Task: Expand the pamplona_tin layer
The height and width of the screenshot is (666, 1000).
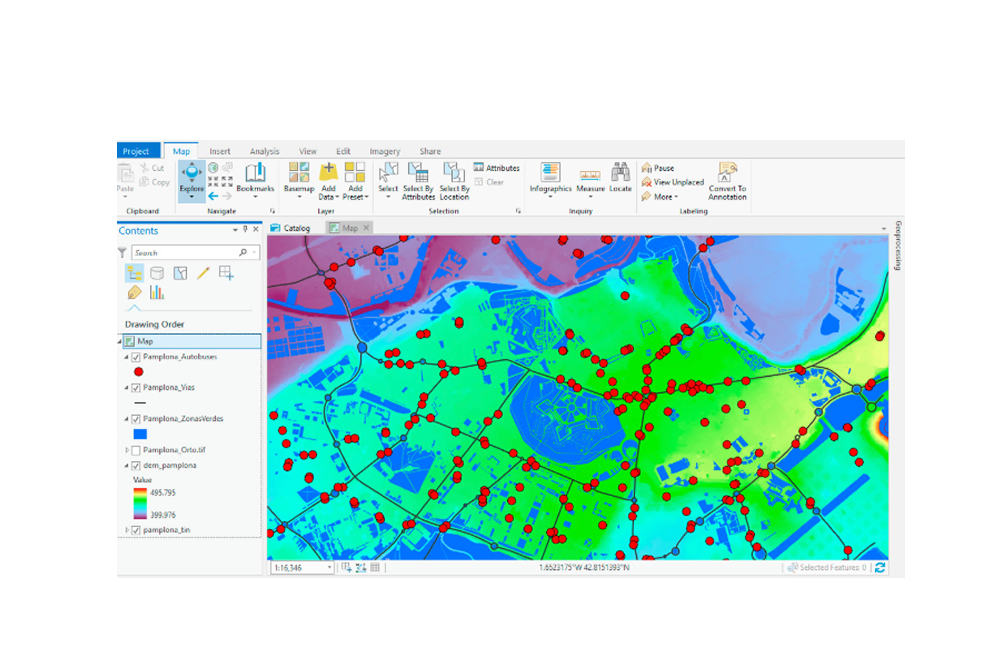Action: pyautogui.click(x=126, y=530)
